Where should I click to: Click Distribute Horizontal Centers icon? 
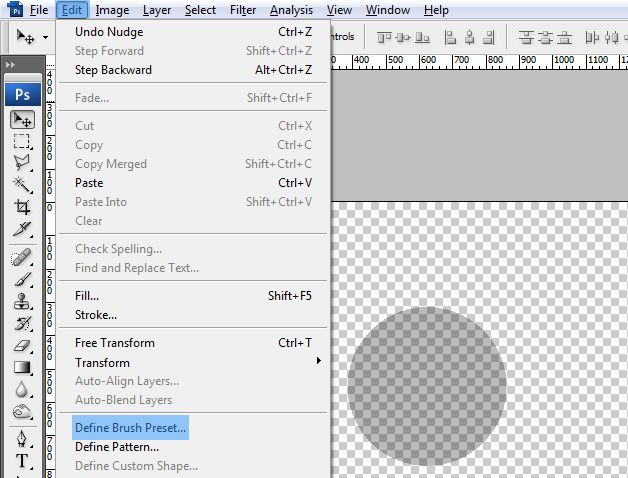(x=611, y=38)
